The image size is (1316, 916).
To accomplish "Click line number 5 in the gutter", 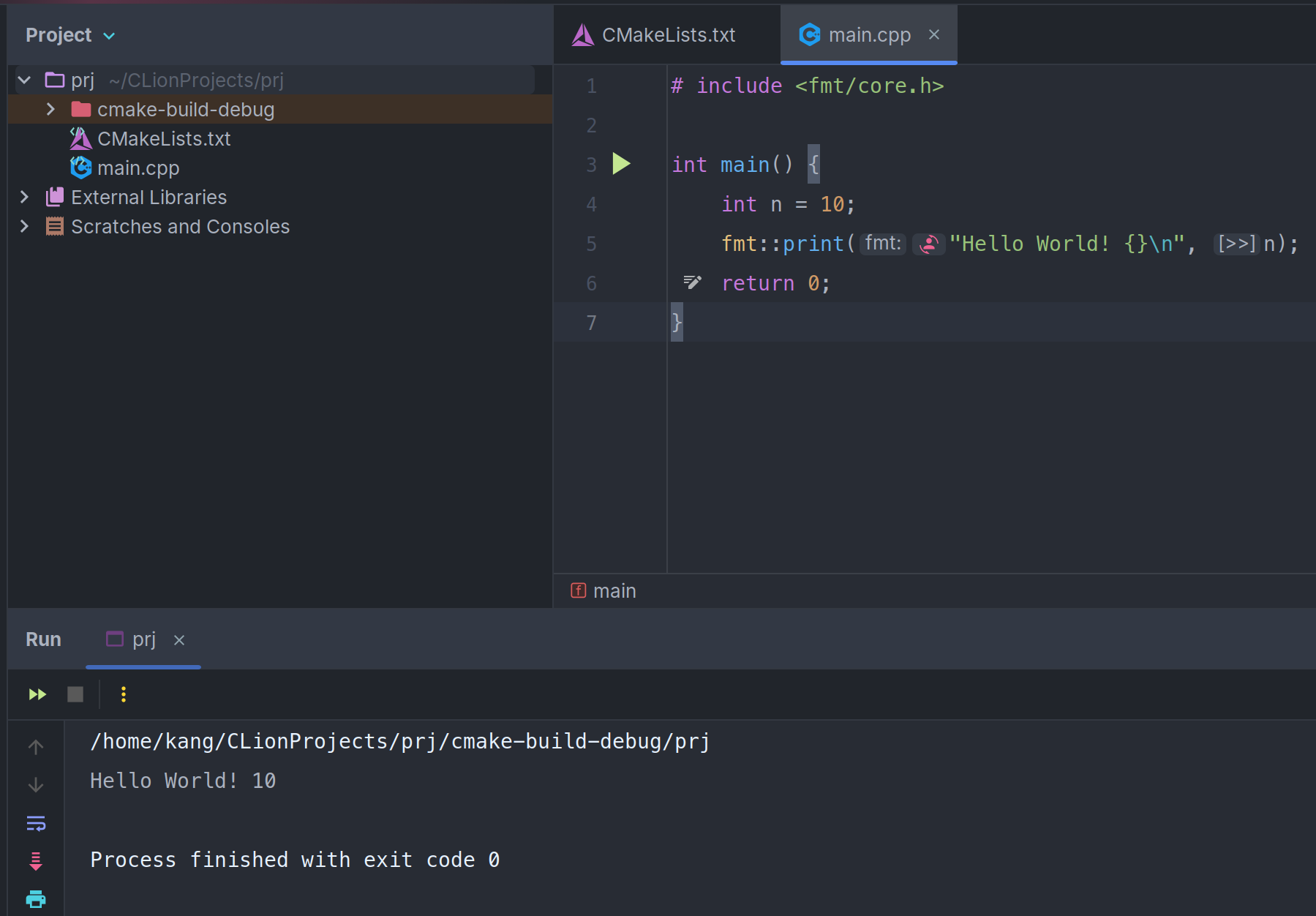I will tap(591, 244).
